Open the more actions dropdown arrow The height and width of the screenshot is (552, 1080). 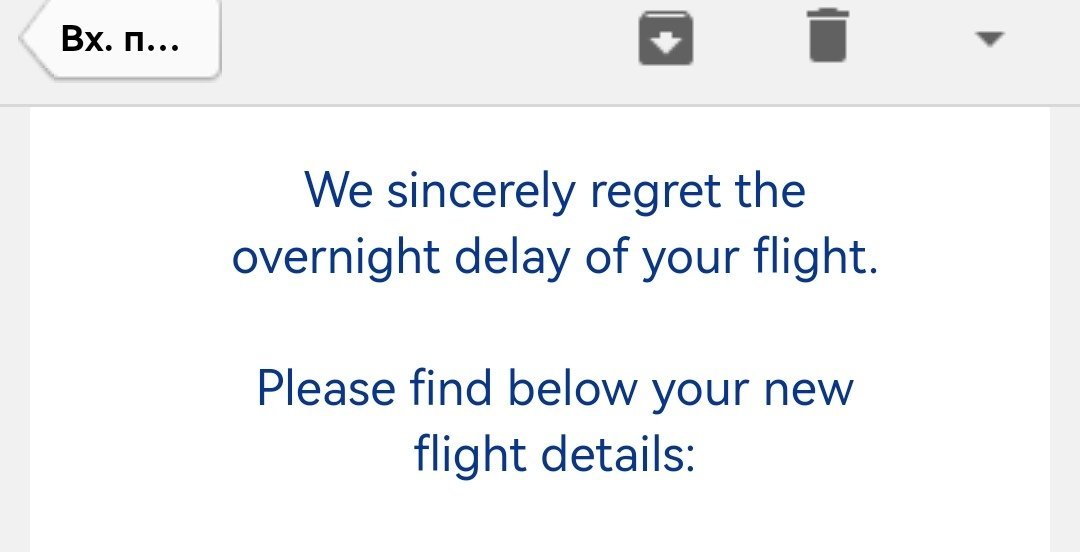click(988, 39)
